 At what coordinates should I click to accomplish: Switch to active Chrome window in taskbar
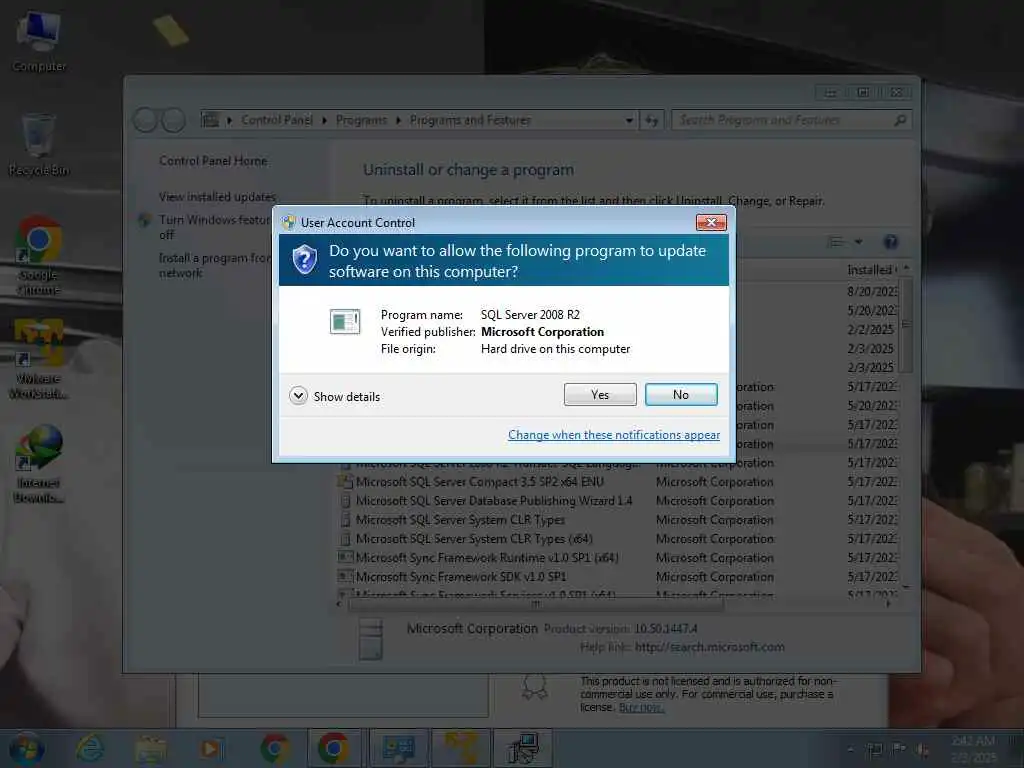pyautogui.click(x=334, y=748)
